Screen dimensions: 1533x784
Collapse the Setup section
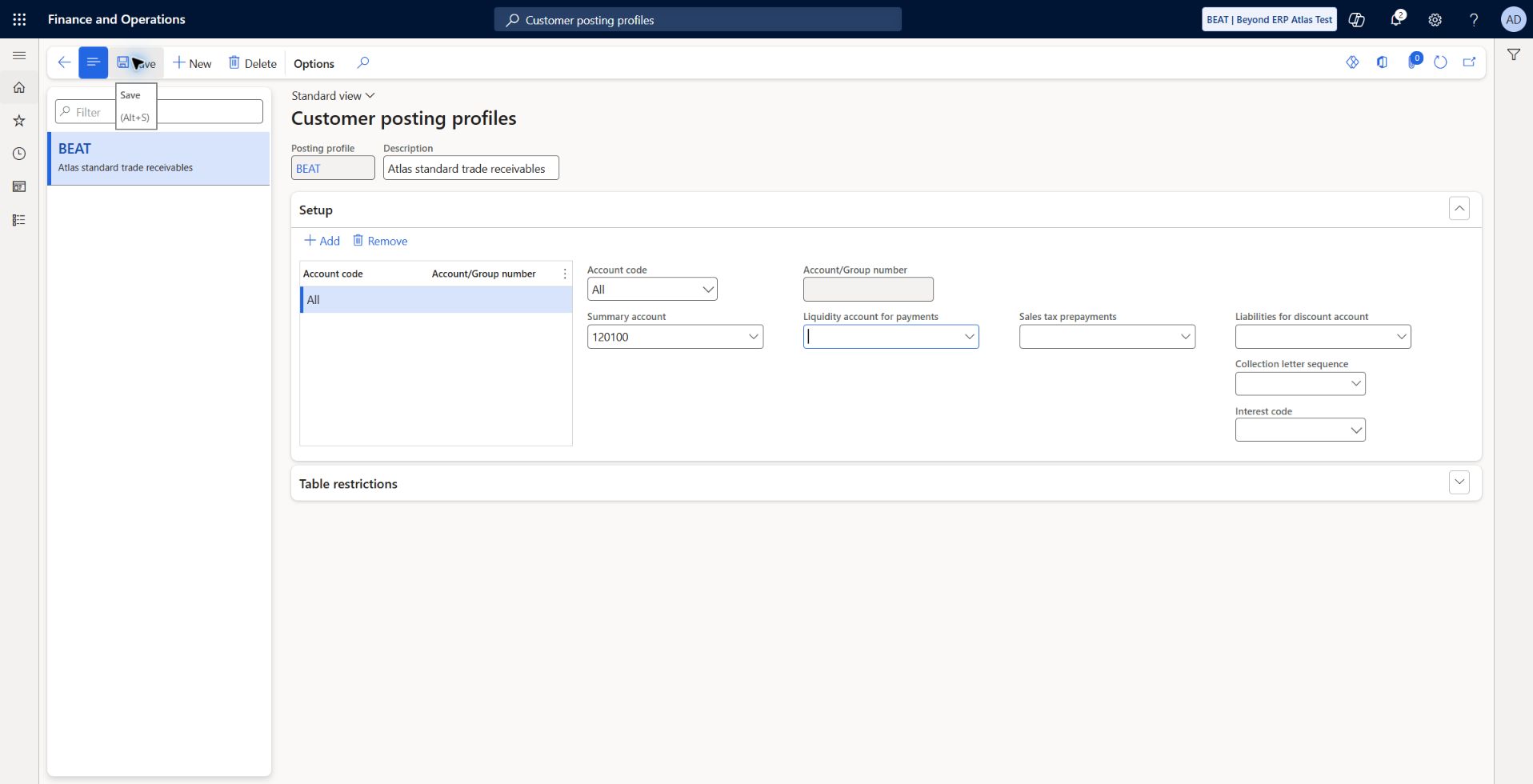tap(1459, 209)
